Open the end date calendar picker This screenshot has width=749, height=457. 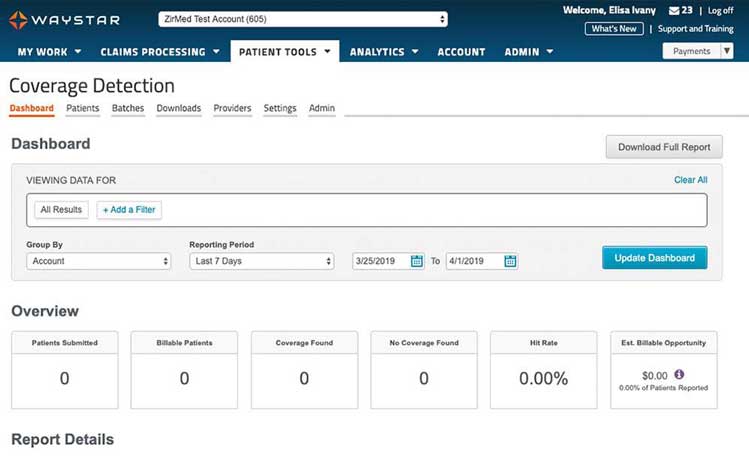point(510,261)
